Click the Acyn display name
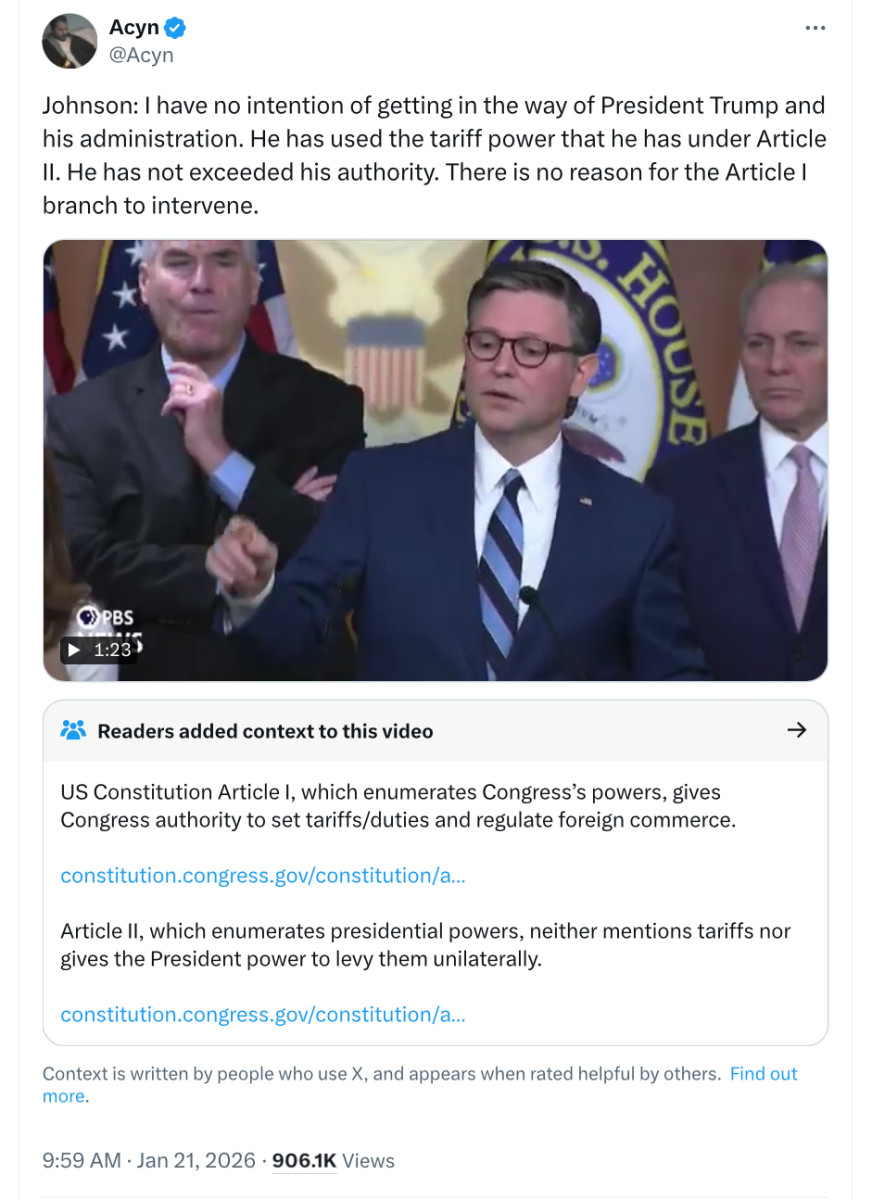 (134, 29)
